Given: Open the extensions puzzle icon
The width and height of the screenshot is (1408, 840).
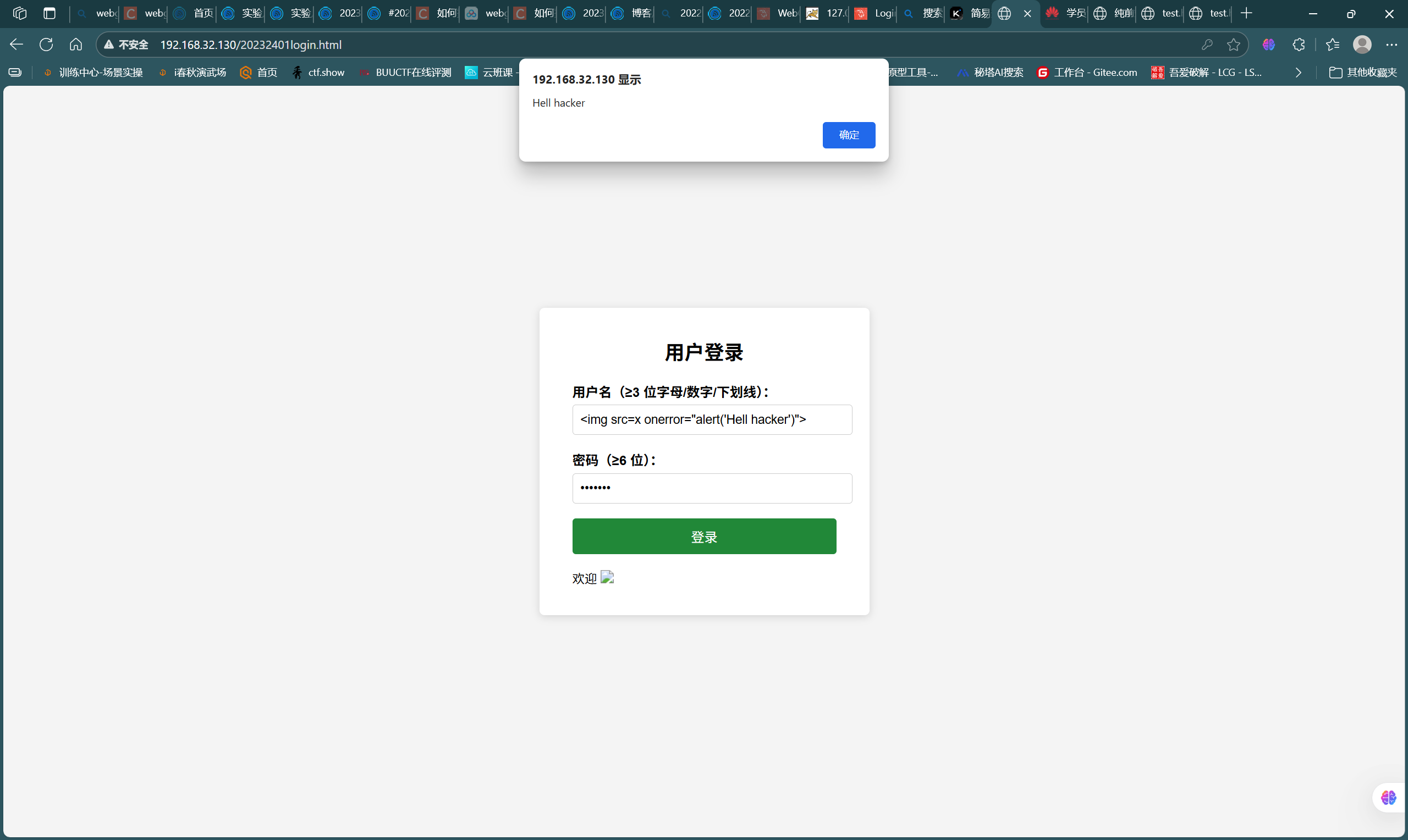Looking at the screenshot, I should pos(1299,45).
